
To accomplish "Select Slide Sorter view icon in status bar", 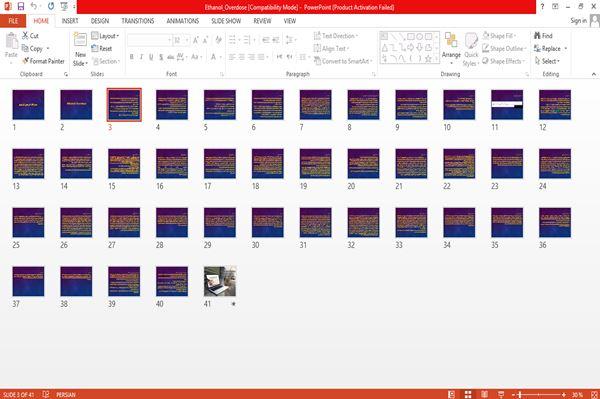I will (x=468, y=394).
